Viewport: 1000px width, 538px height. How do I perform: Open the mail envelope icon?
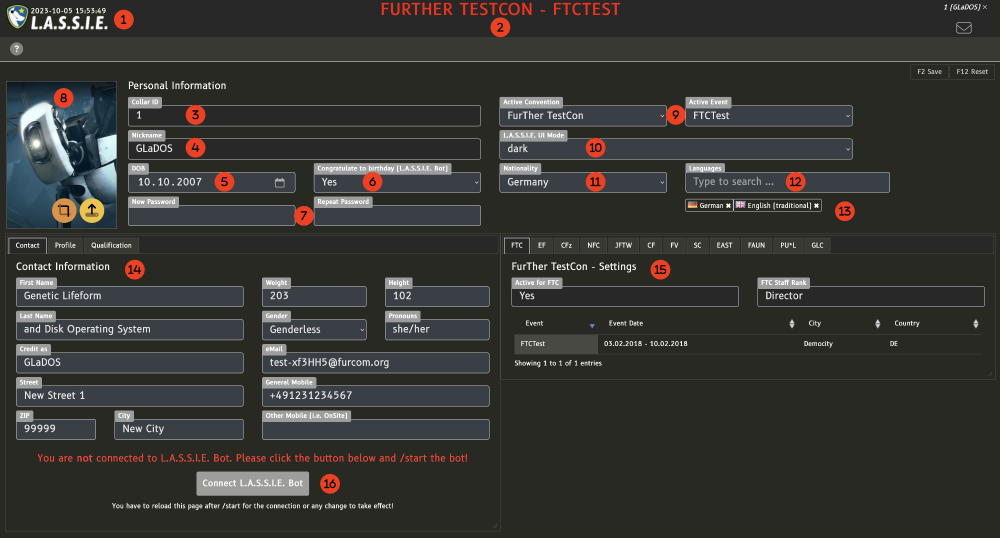964,28
